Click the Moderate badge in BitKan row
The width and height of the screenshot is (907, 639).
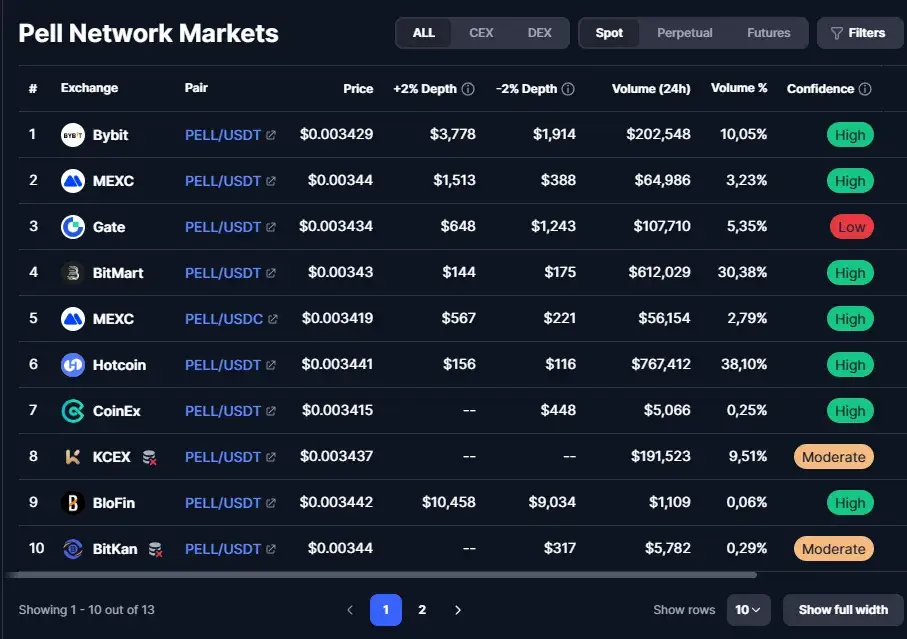pos(834,549)
